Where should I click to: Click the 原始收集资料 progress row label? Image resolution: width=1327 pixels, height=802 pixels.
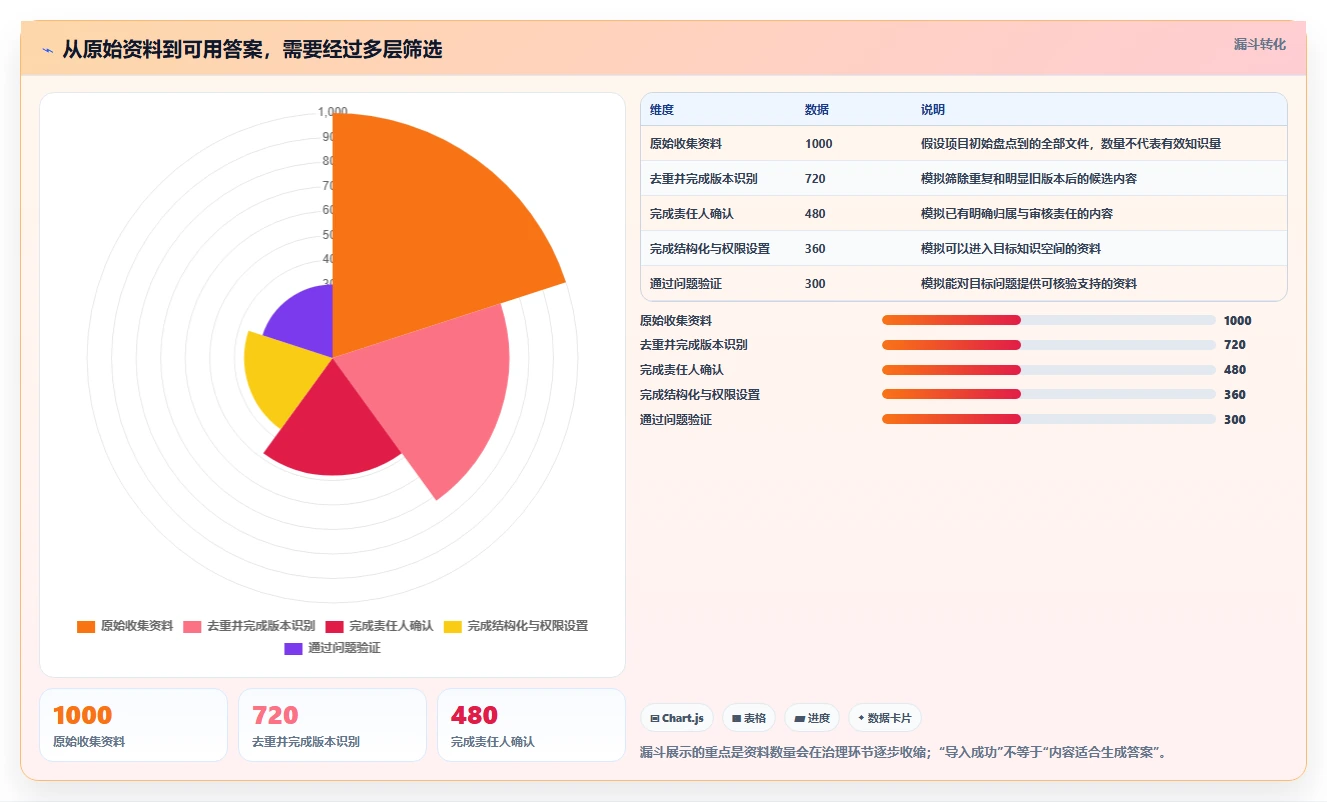coord(676,321)
